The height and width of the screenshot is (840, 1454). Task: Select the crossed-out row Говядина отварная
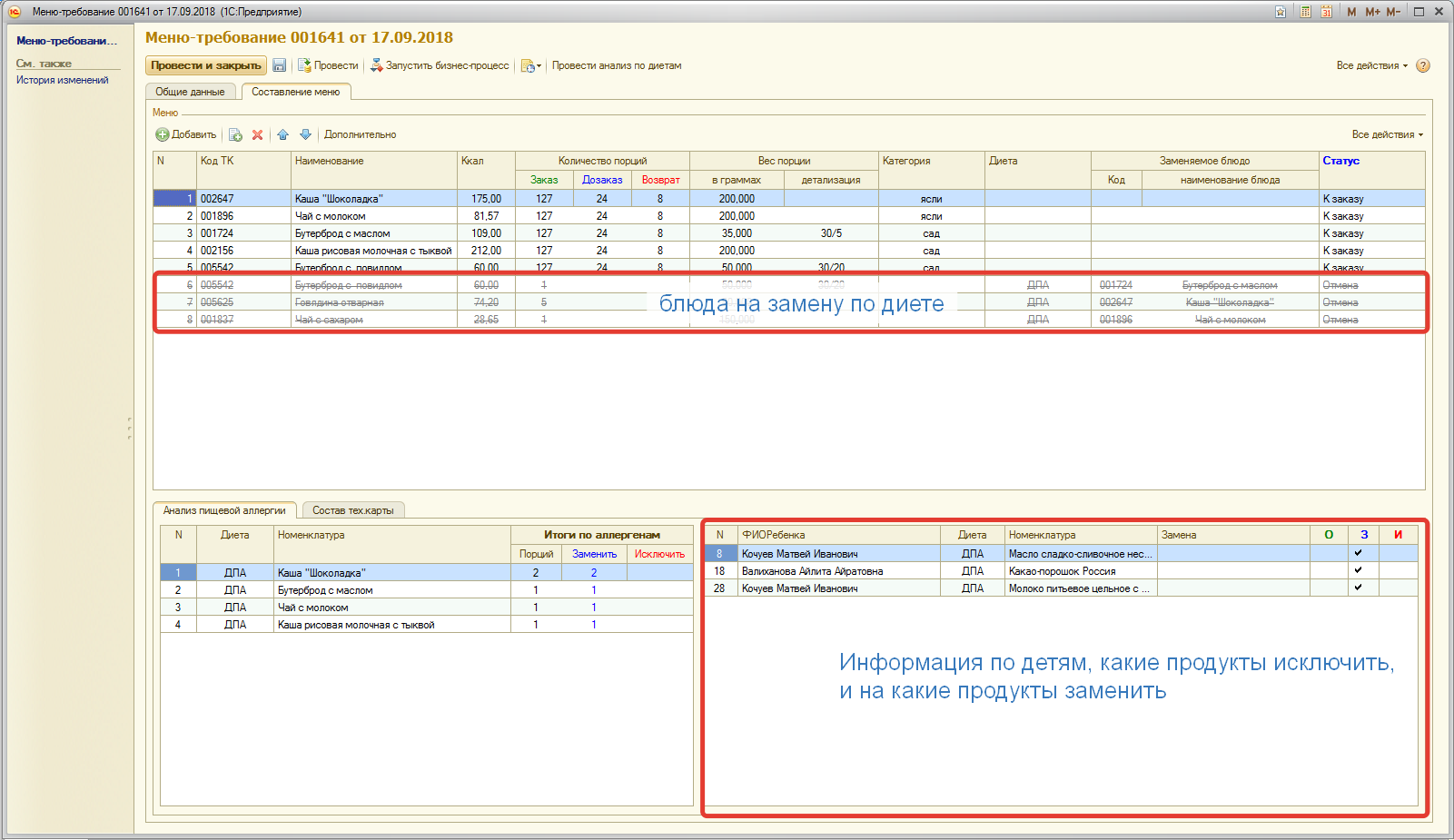point(789,302)
